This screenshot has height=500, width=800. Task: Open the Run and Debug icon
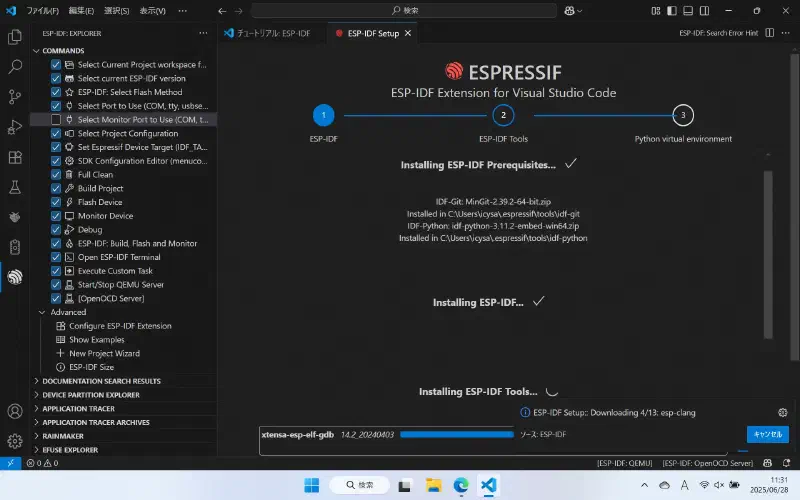coord(15,127)
